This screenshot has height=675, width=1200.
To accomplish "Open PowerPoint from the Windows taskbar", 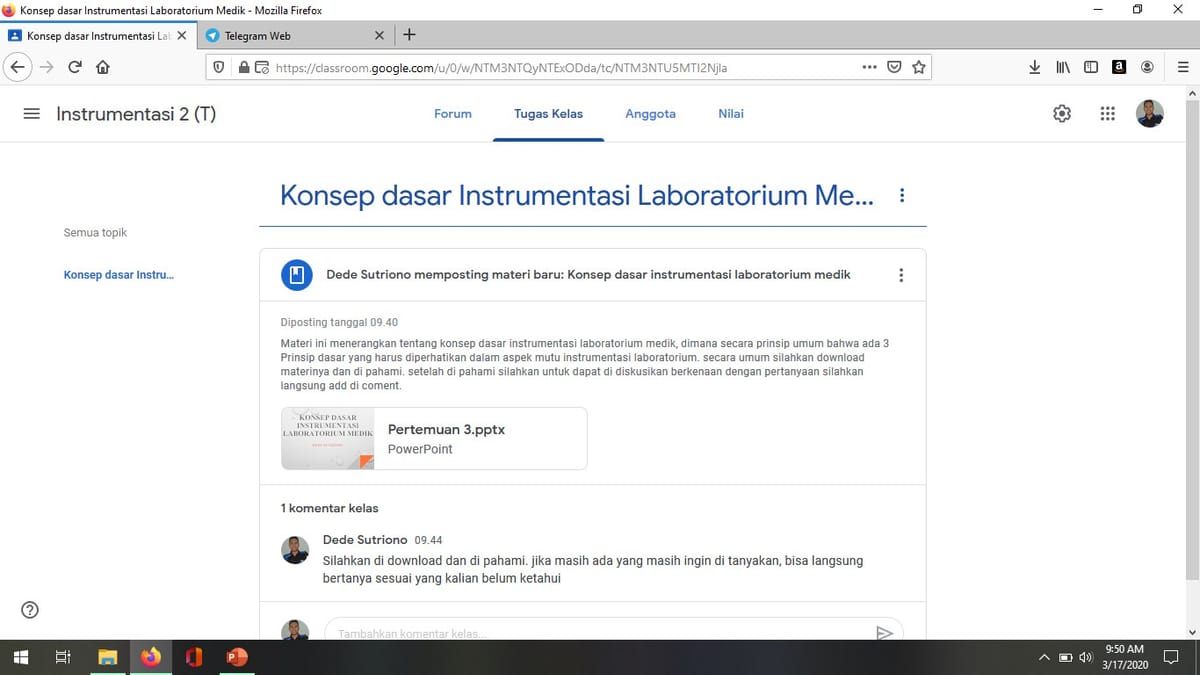I will click(x=237, y=657).
